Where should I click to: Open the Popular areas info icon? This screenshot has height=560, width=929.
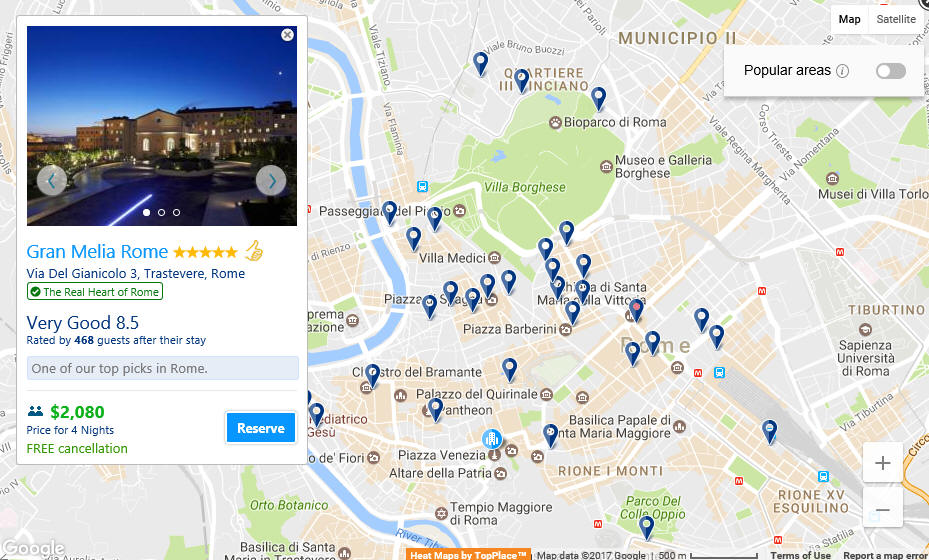pos(842,71)
